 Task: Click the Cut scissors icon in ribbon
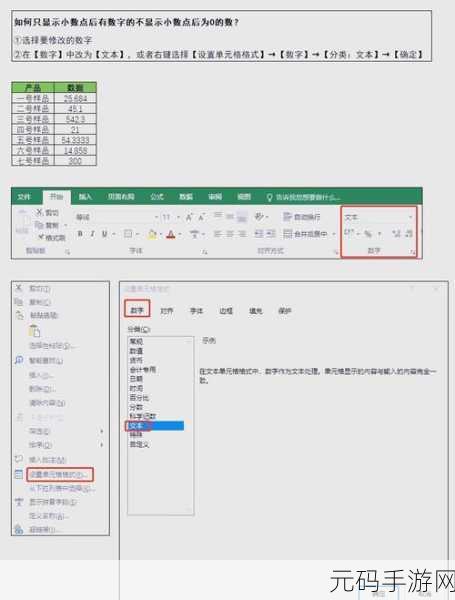coord(39,212)
